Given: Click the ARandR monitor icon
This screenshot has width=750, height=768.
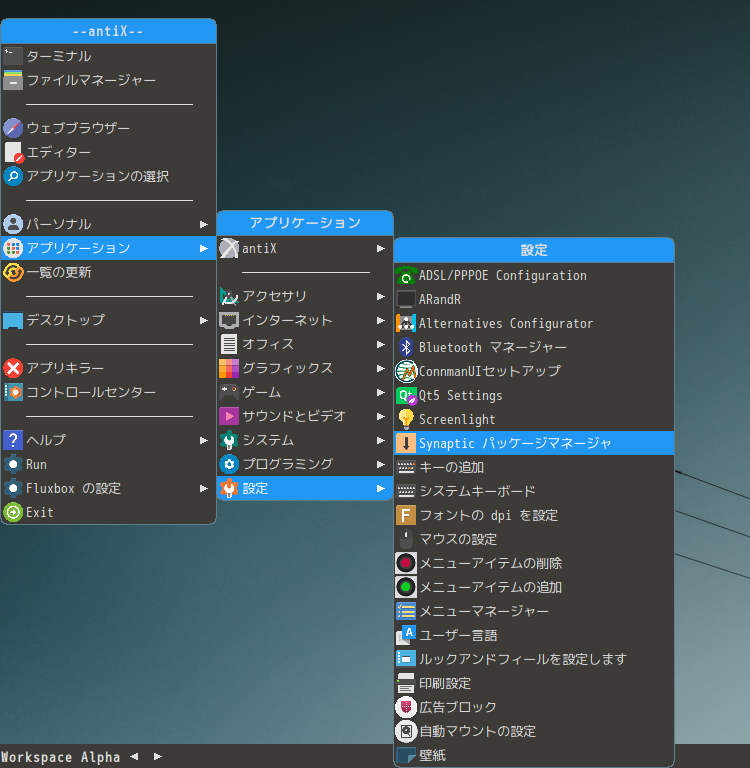Looking at the screenshot, I should pyautogui.click(x=406, y=299).
